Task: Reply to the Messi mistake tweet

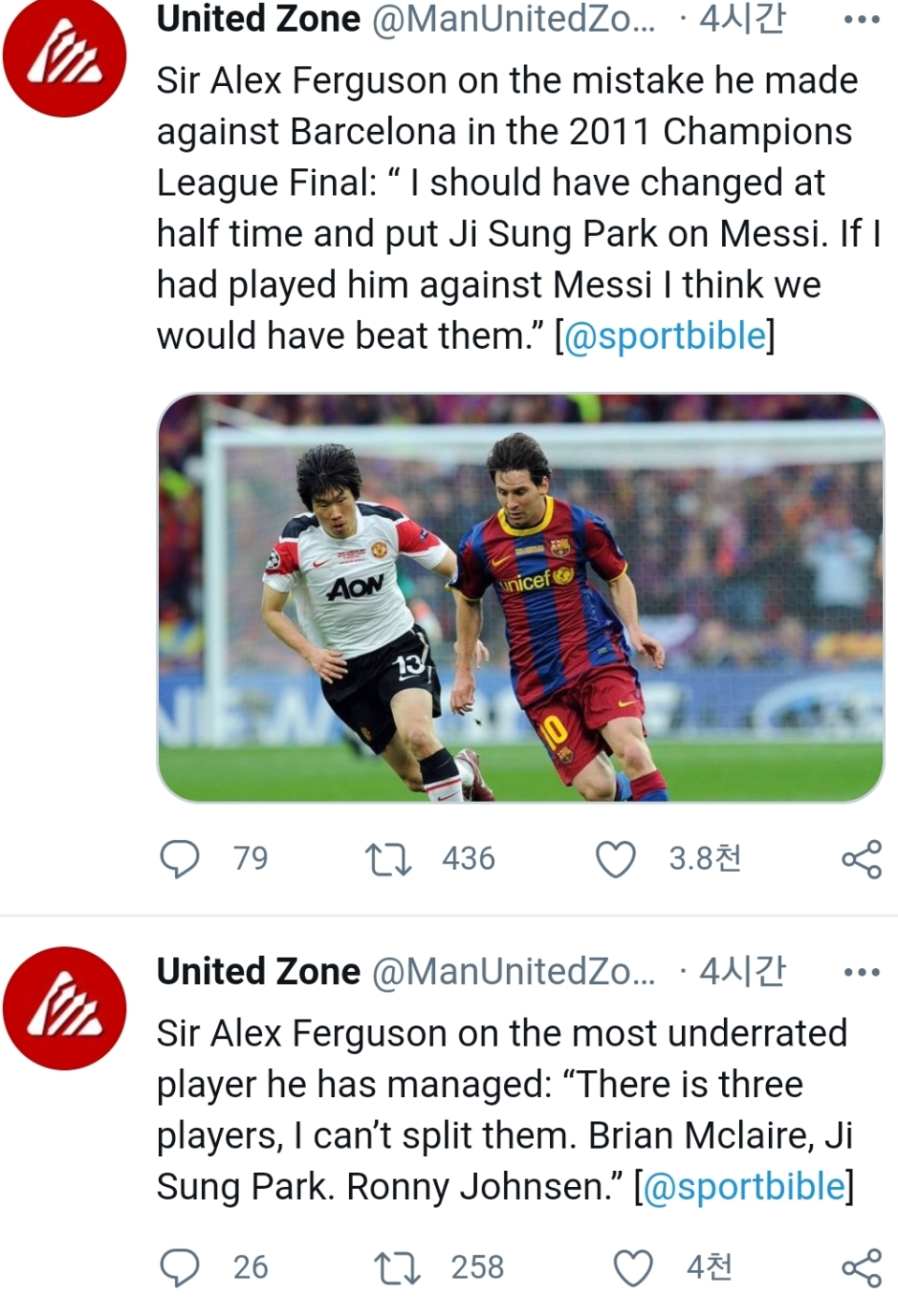Action: (181, 859)
